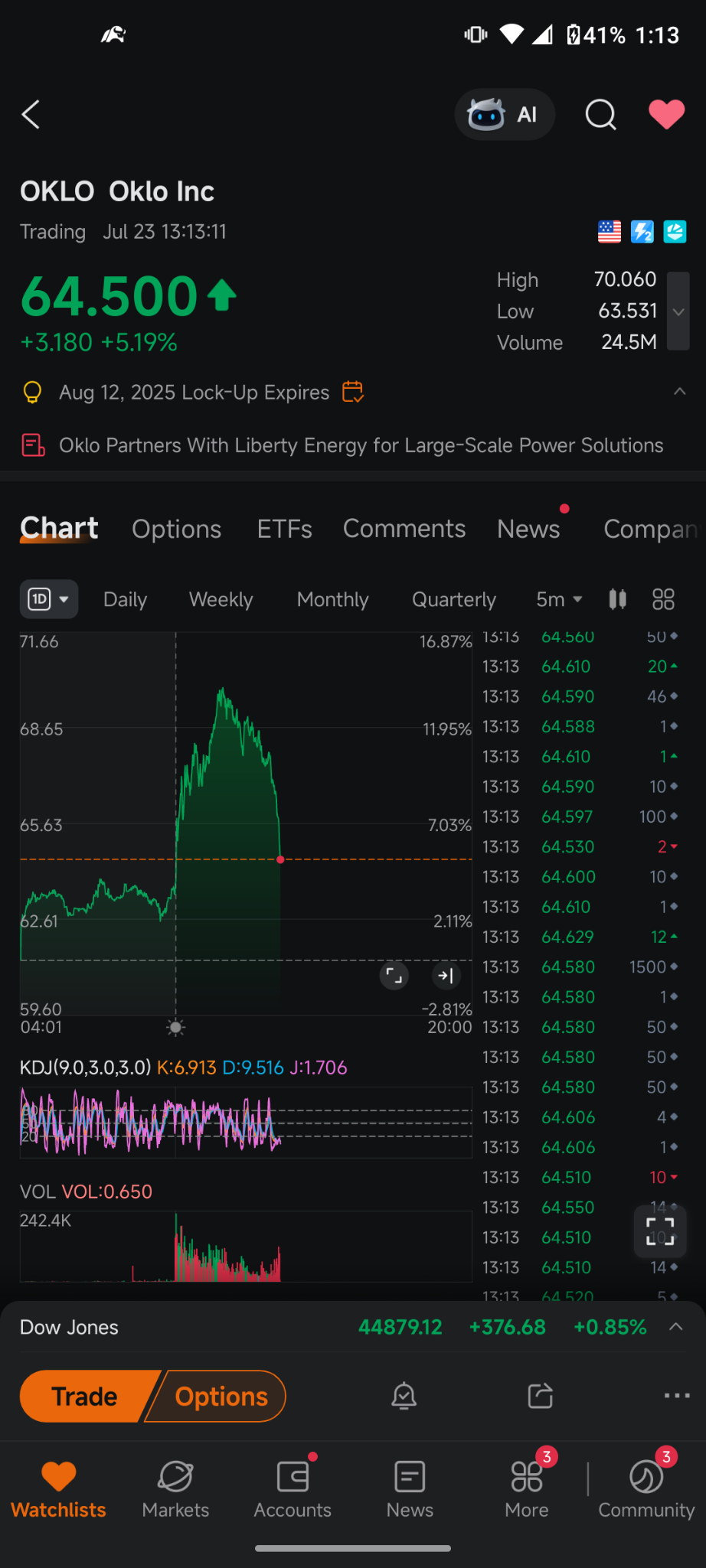The image size is (706, 1568).
Task: Expand the trades list fullscreen
Action: pos(660,1231)
